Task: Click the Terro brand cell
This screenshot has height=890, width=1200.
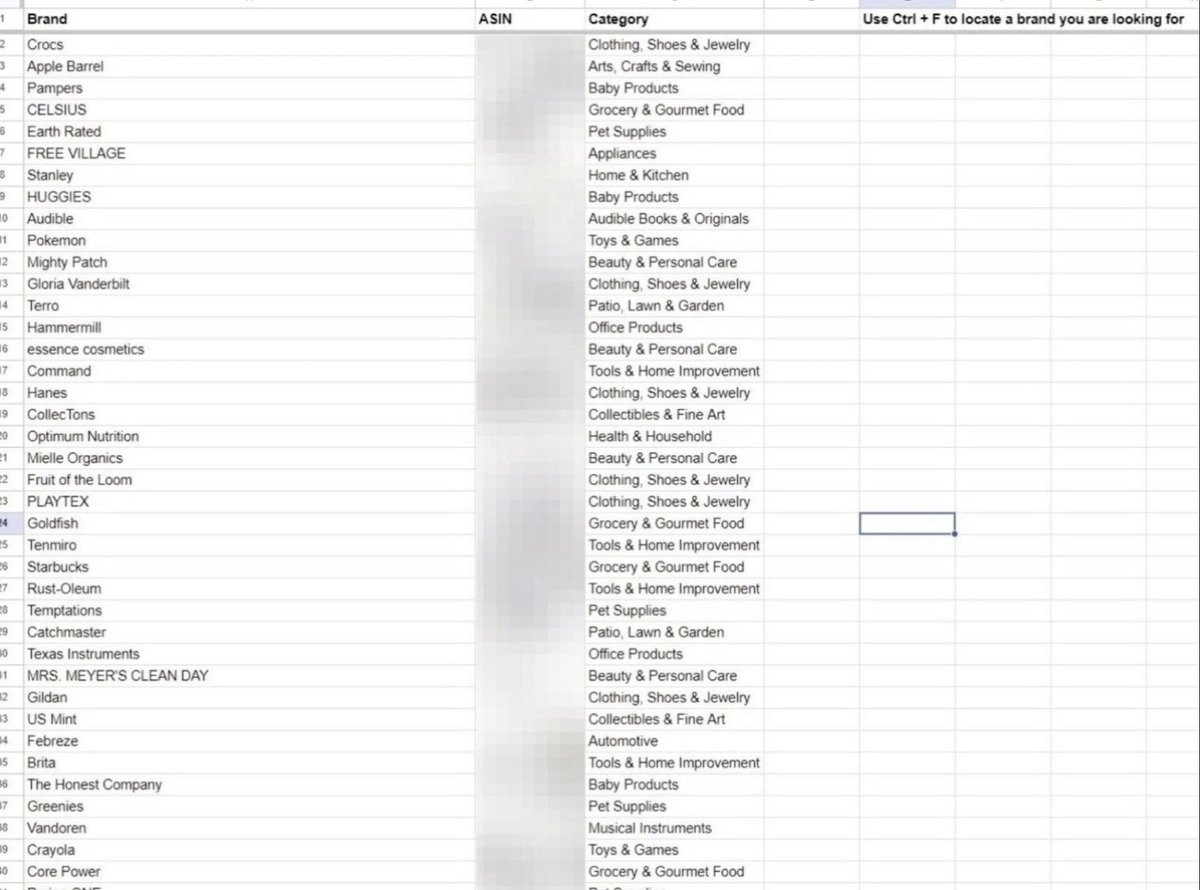Action: (247, 306)
